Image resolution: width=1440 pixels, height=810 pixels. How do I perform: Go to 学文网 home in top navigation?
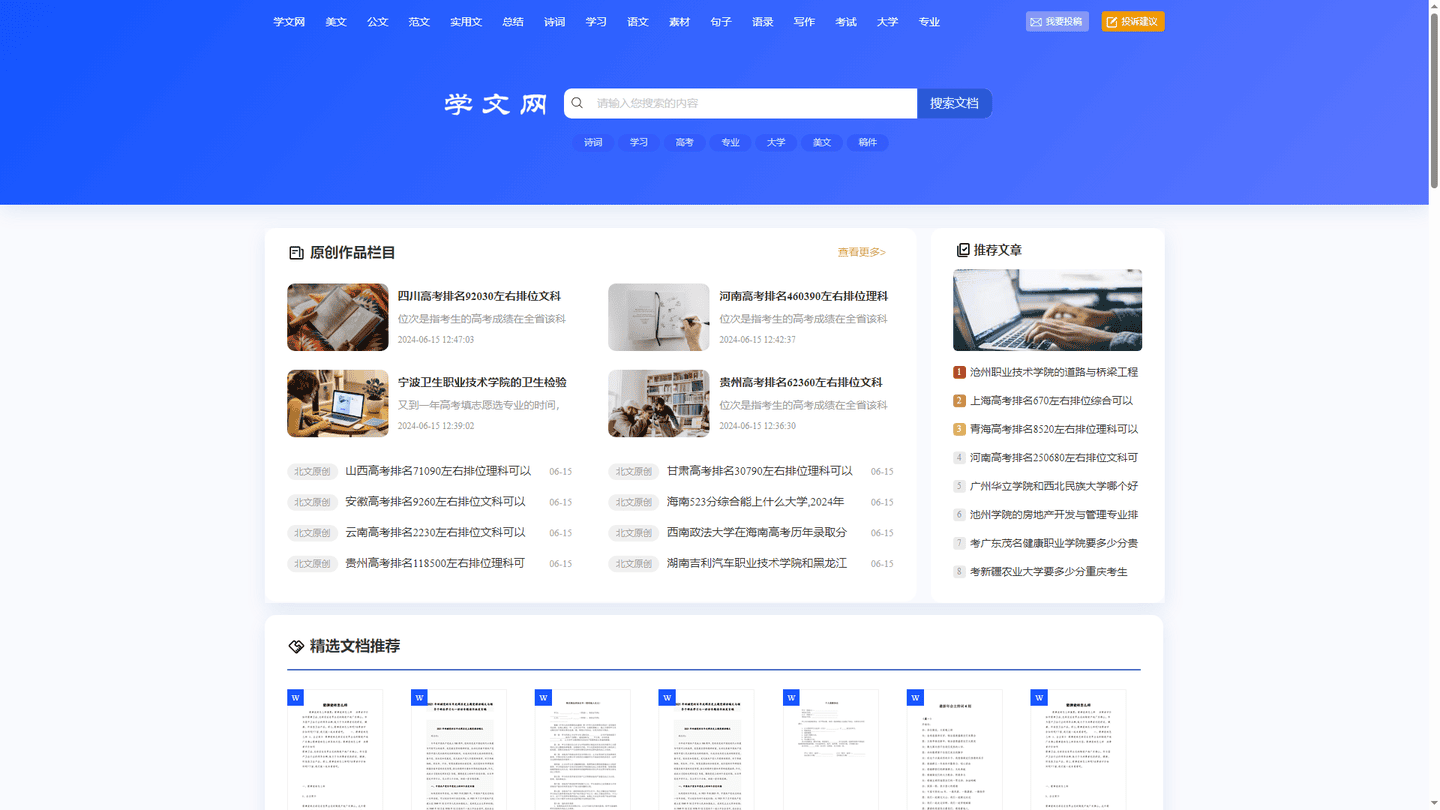click(289, 22)
